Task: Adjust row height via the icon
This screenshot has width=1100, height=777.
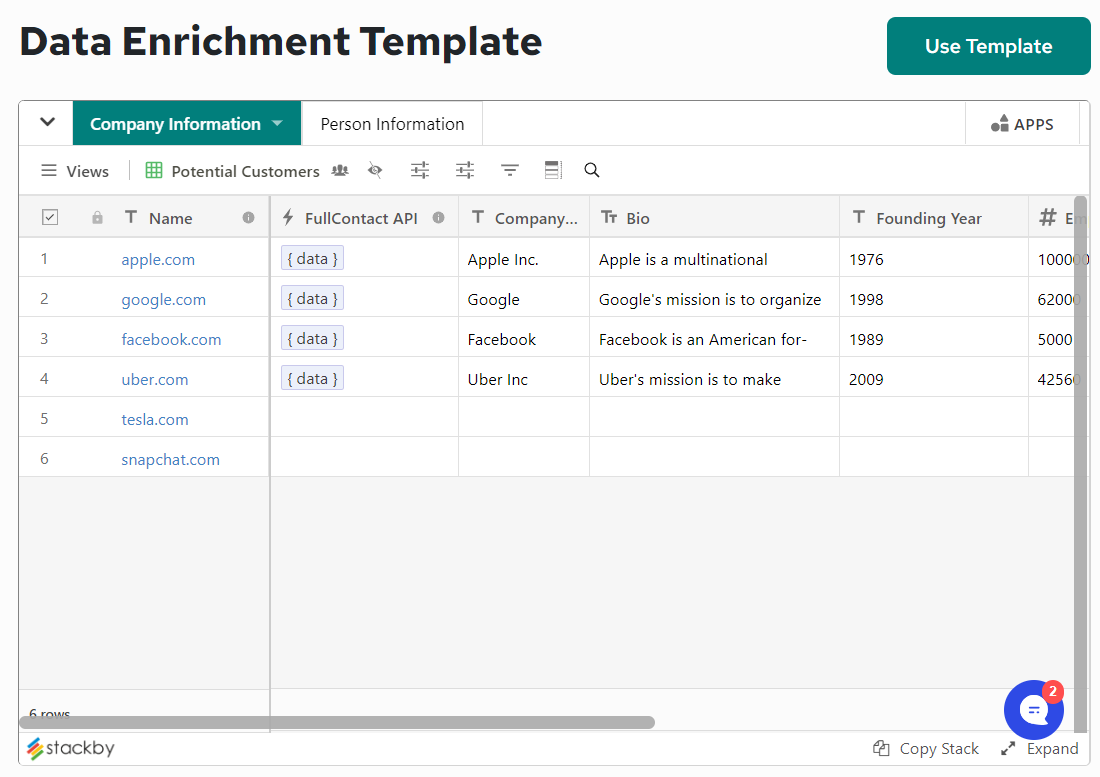Action: pyautogui.click(x=553, y=170)
